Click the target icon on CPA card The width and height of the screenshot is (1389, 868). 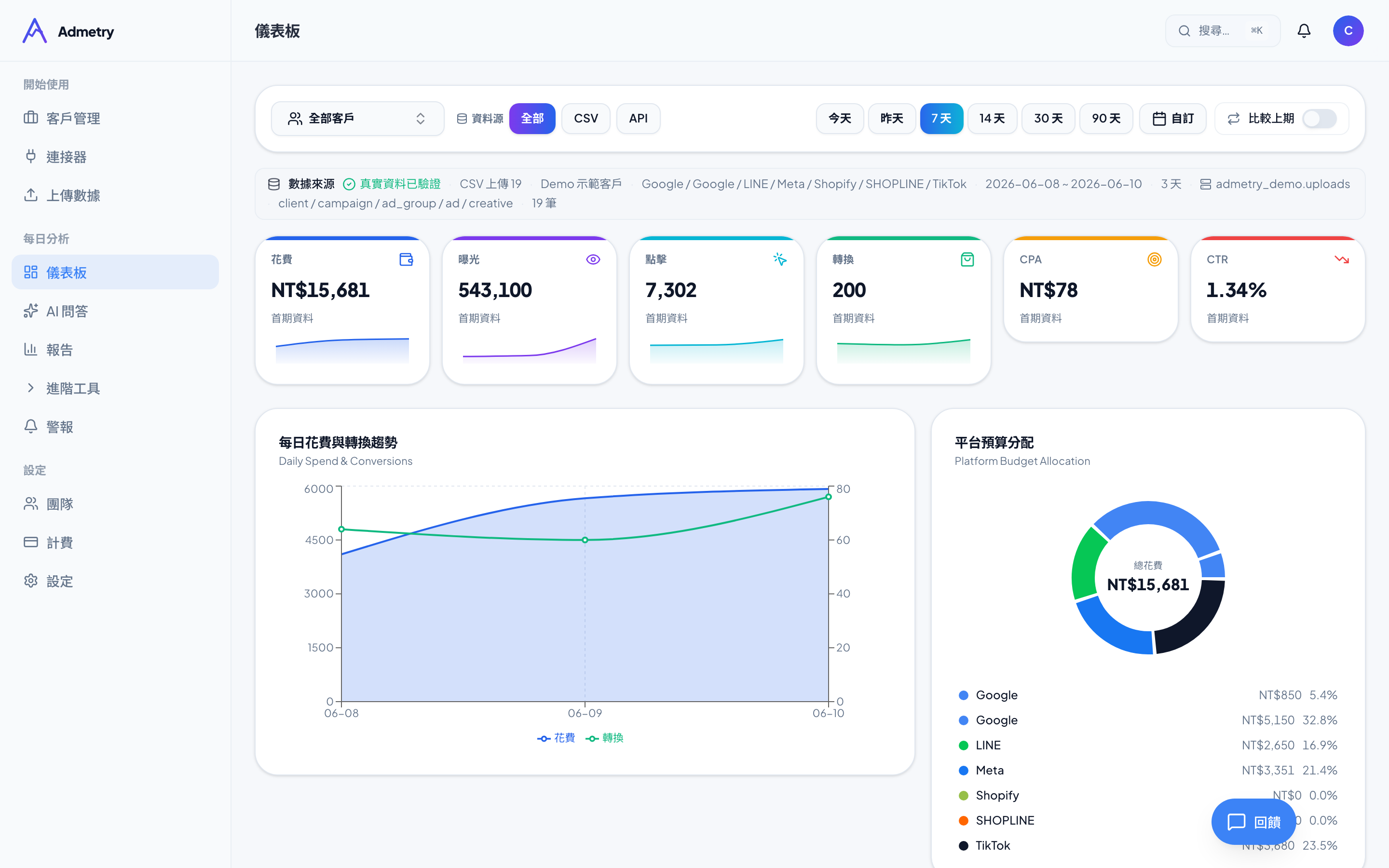(1154, 259)
